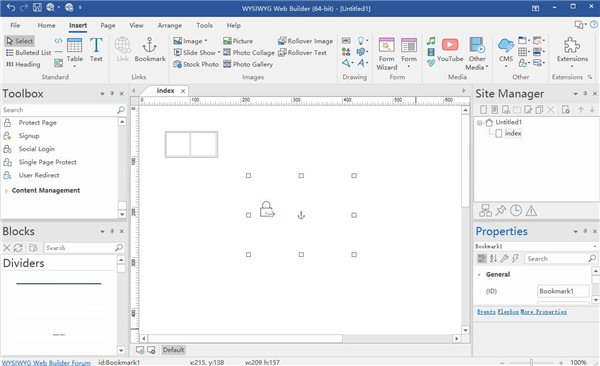Click the new page icon in Site Manager toolbar
This screenshot has height=366, width=600.
tap(484, 110)
